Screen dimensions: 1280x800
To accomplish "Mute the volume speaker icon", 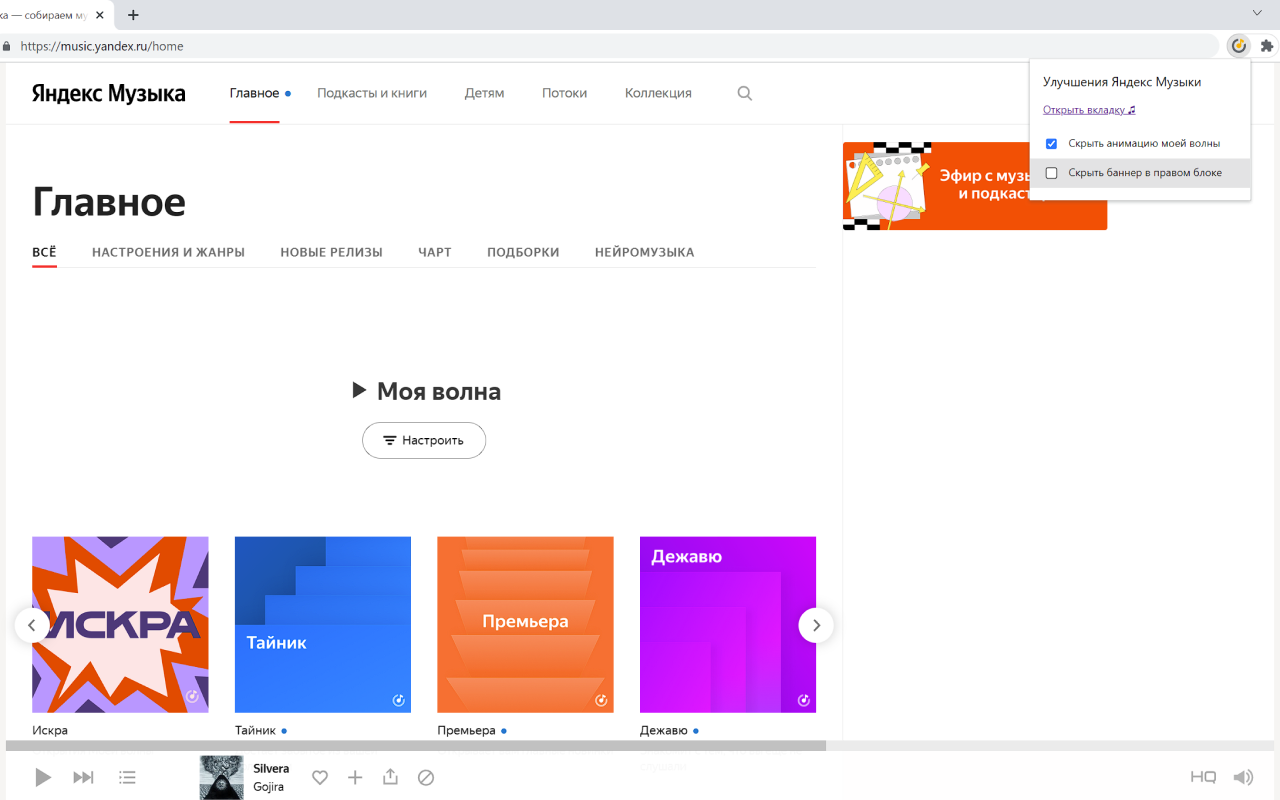I will tap(1243, 777).
